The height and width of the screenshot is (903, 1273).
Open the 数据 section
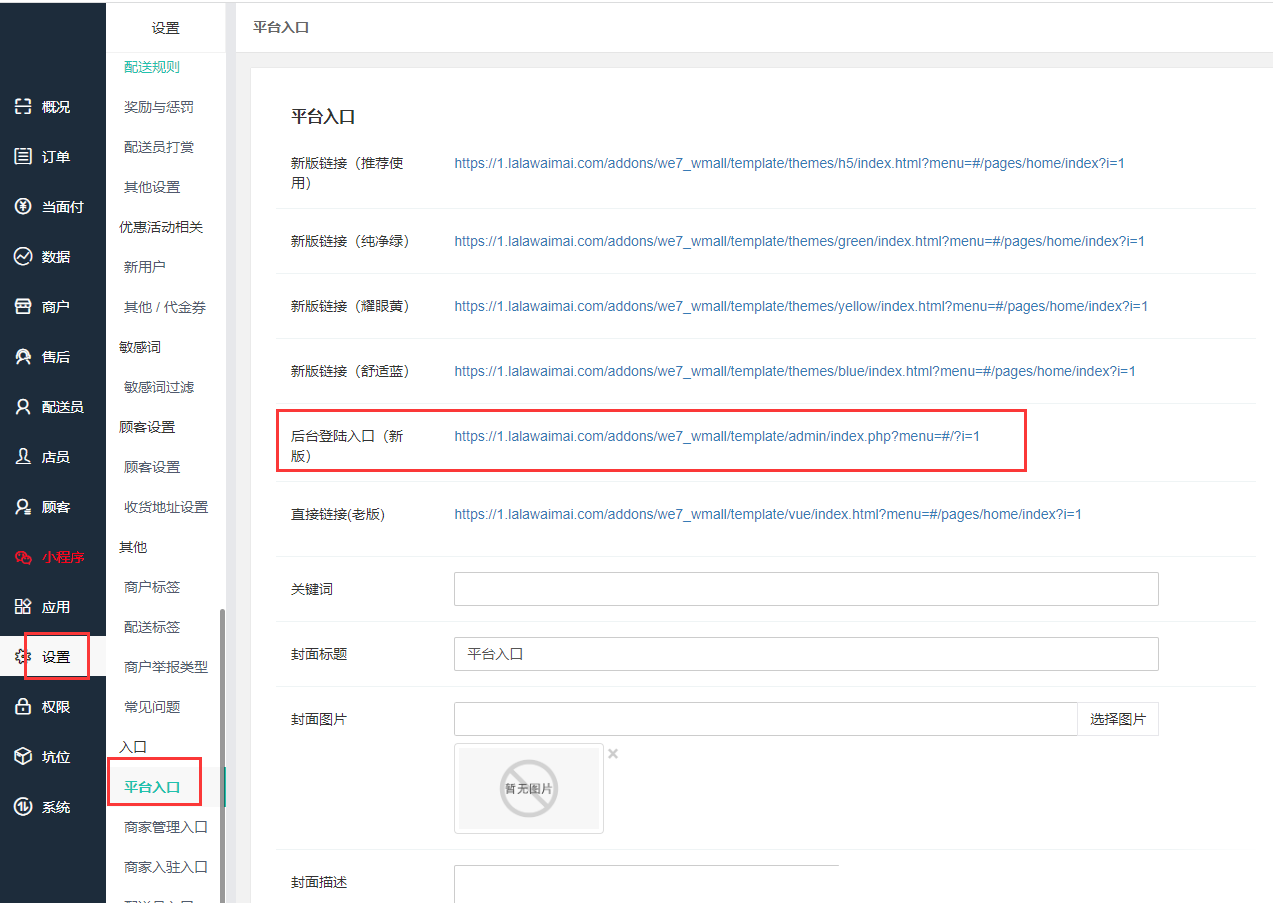point(56,257)
